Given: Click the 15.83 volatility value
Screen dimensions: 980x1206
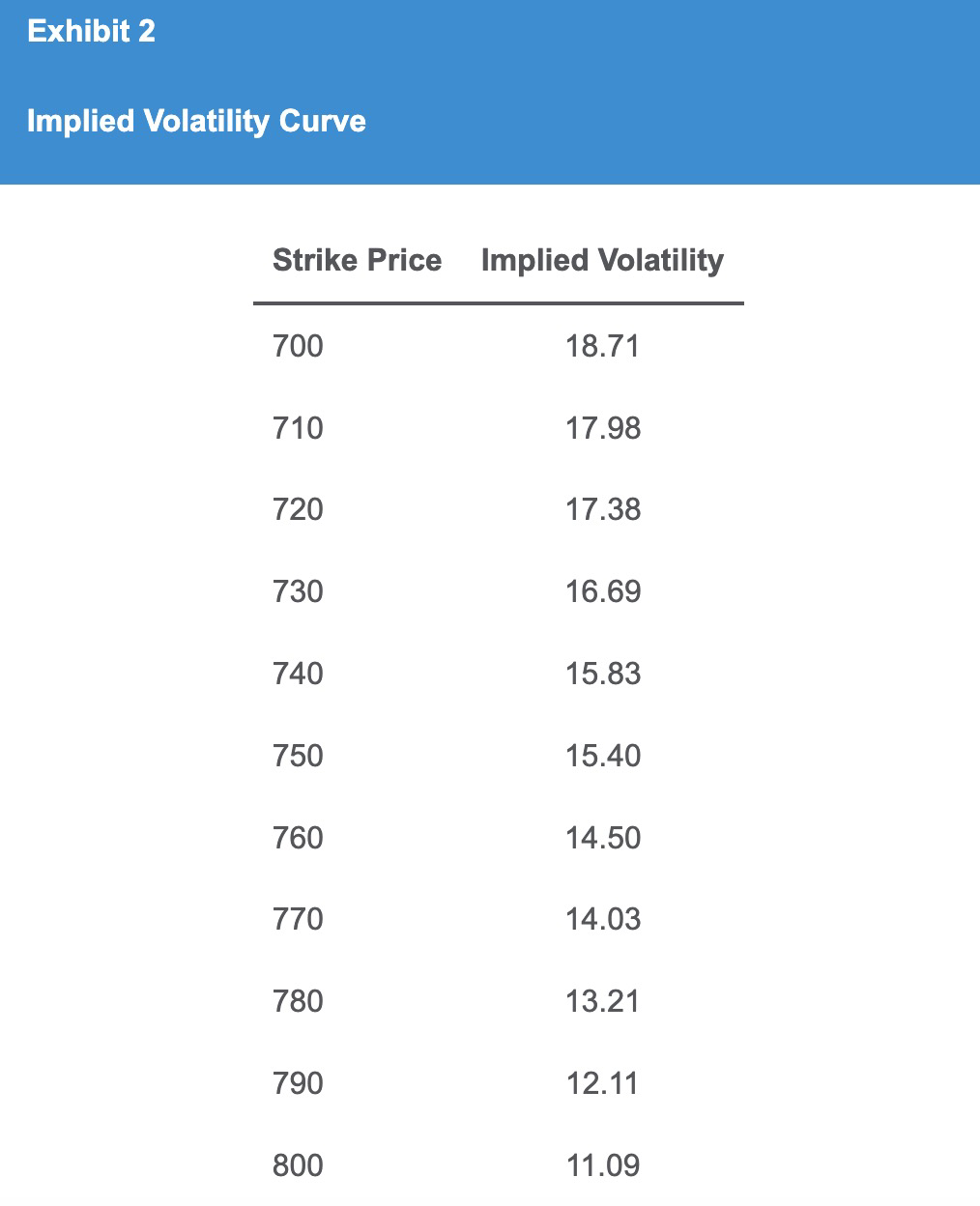Looking at the screenshot, I should coord(602,674).
